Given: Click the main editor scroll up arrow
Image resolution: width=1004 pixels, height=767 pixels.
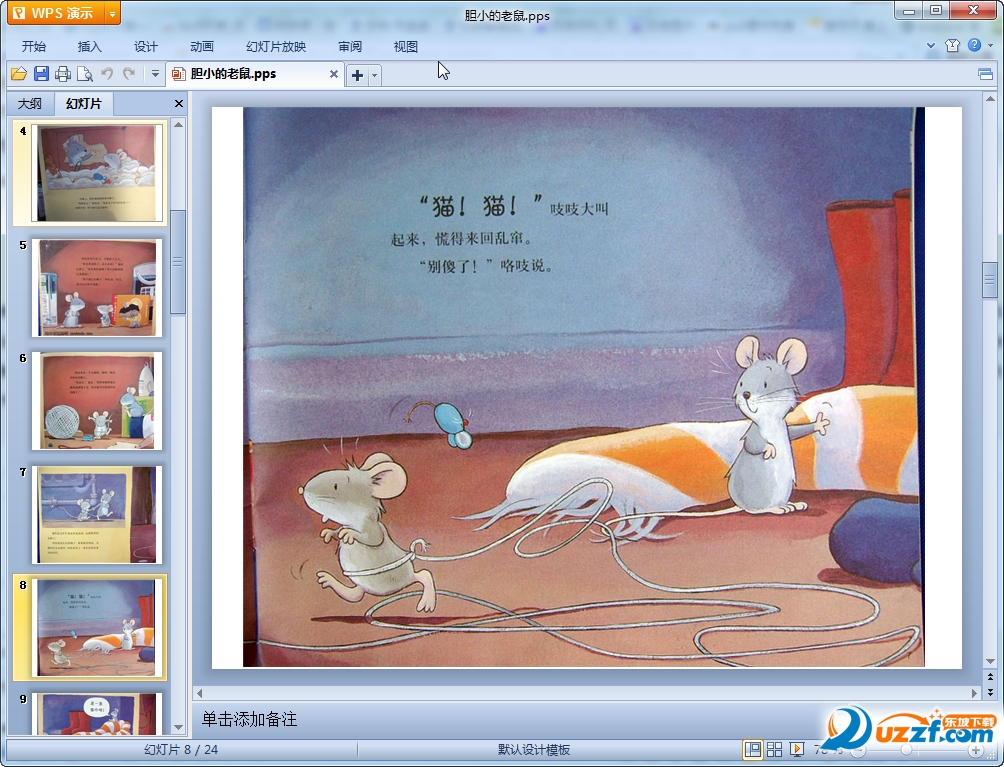Looking at the screenshot, I should [990, 99].
